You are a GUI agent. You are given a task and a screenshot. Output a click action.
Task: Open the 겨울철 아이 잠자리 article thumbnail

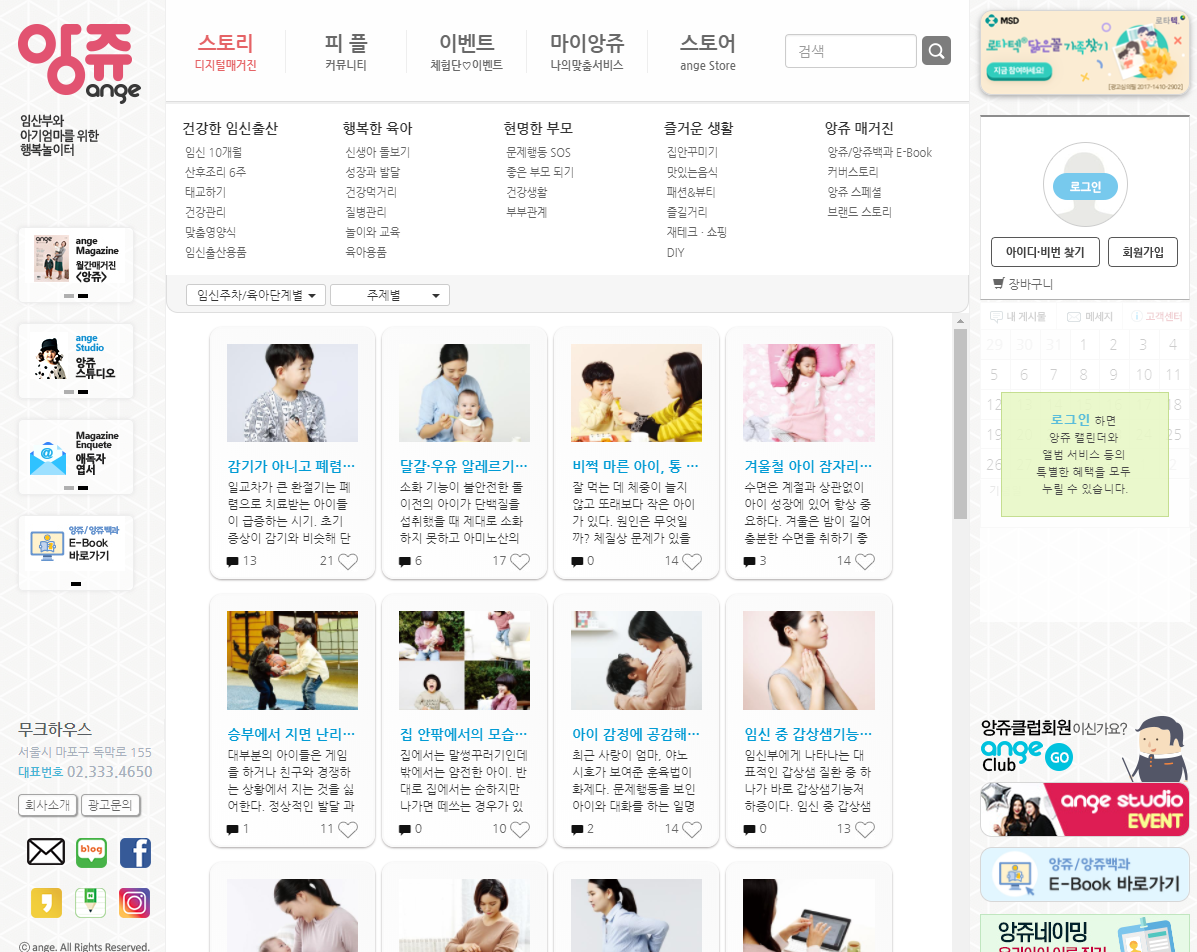(809, 393)
